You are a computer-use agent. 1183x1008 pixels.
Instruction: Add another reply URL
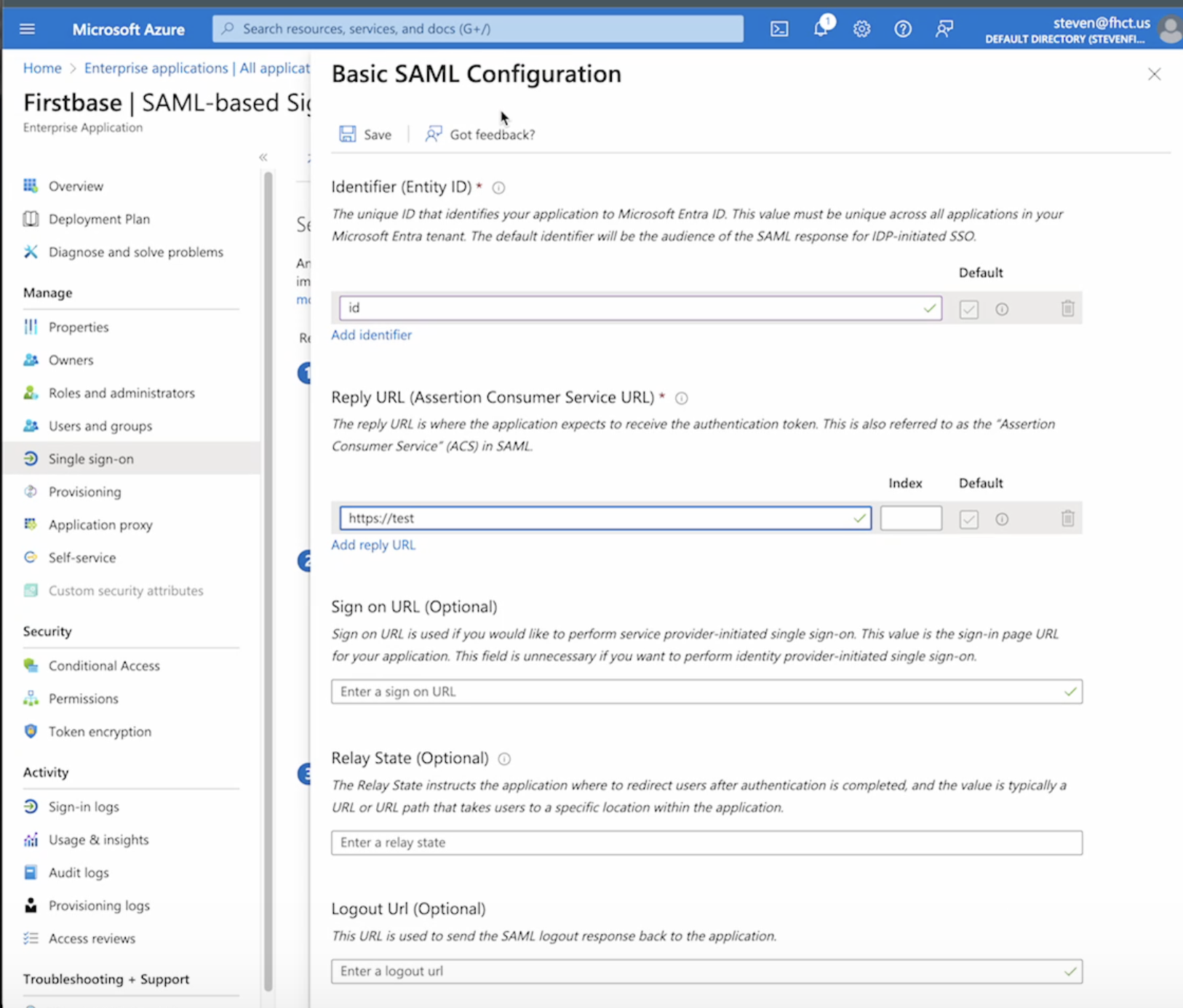tap(373, 545)
